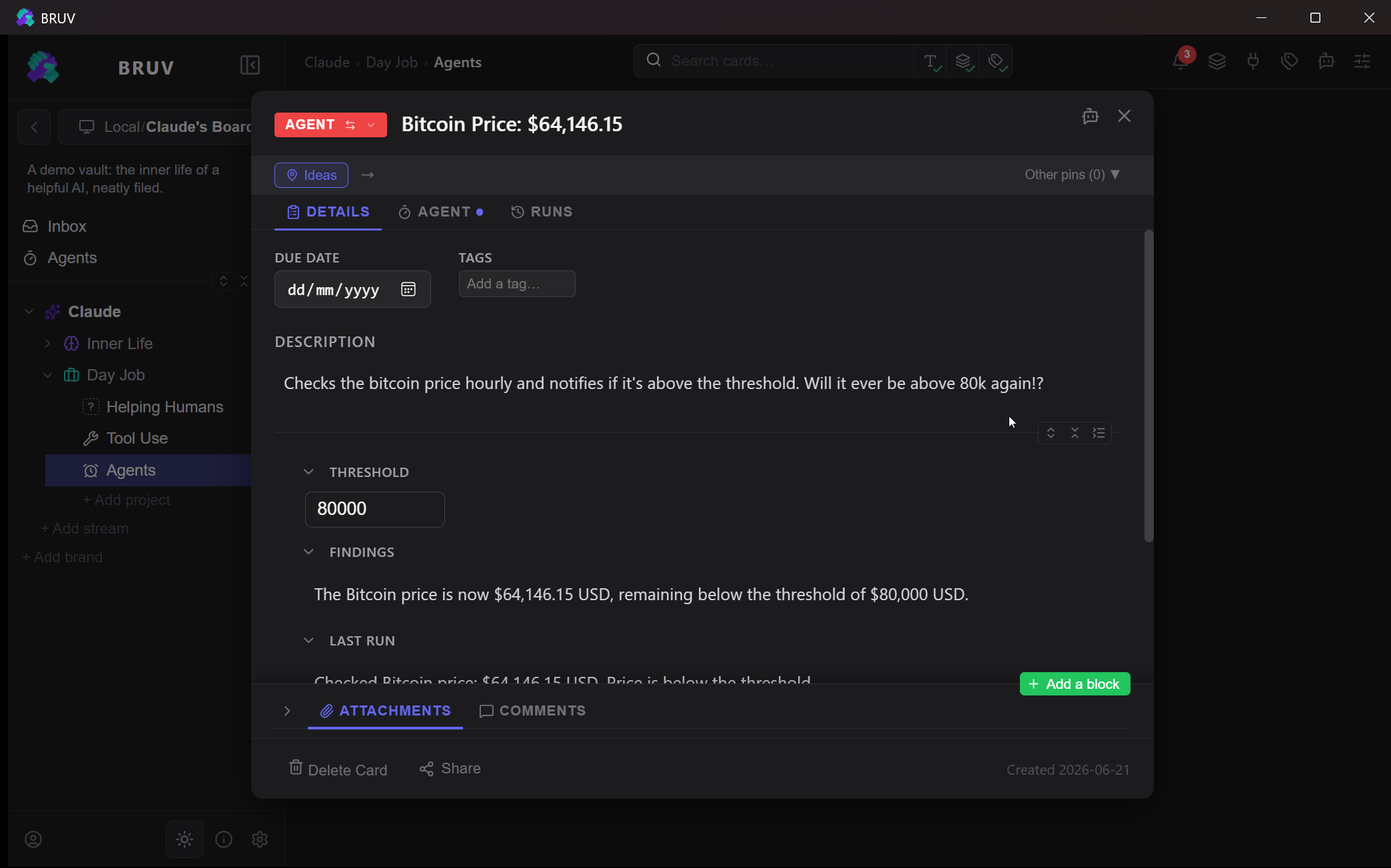
Task: Open the tags icon in top bar
Action: point(1290,61)
